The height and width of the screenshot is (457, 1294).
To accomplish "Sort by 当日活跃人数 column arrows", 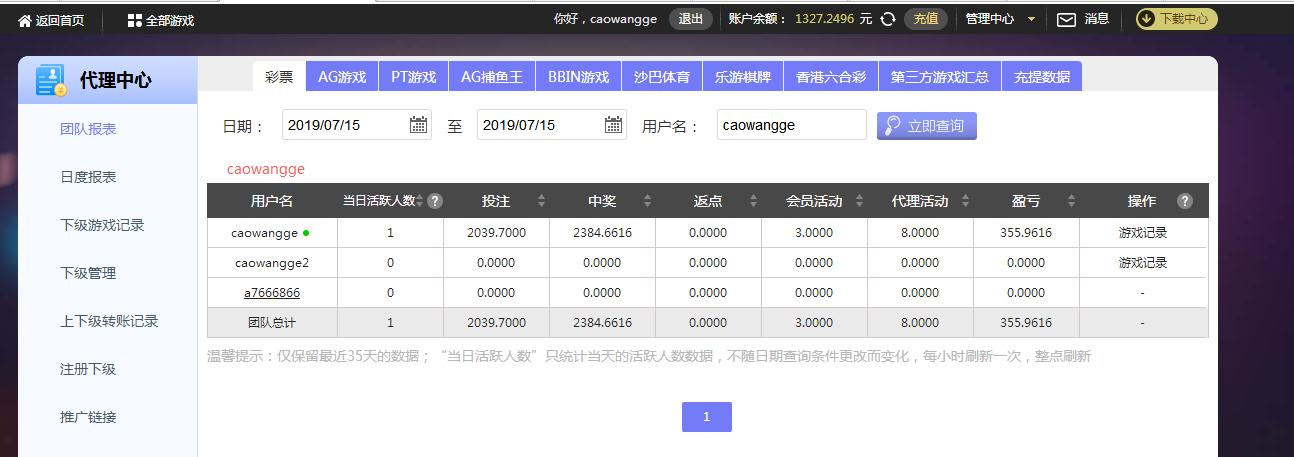I will point(420,201).
